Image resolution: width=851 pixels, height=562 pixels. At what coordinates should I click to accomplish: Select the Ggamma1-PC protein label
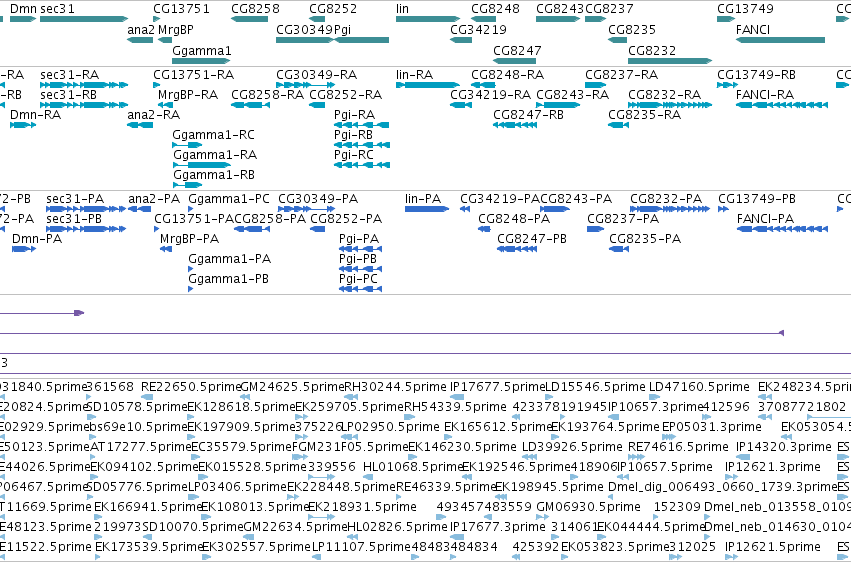point(229,199)
